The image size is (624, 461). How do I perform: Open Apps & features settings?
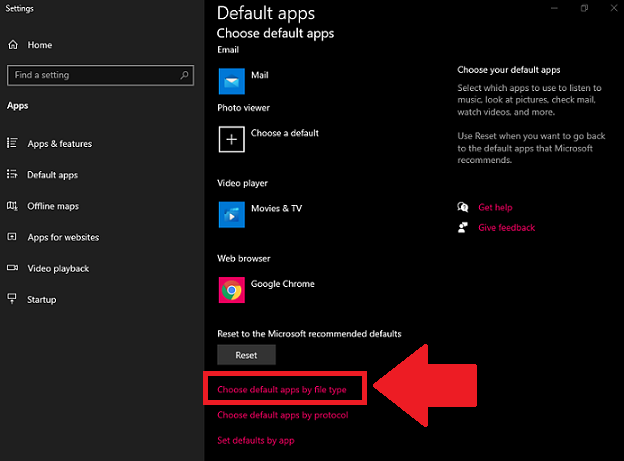pyautogui.click(x=59, y=144)
